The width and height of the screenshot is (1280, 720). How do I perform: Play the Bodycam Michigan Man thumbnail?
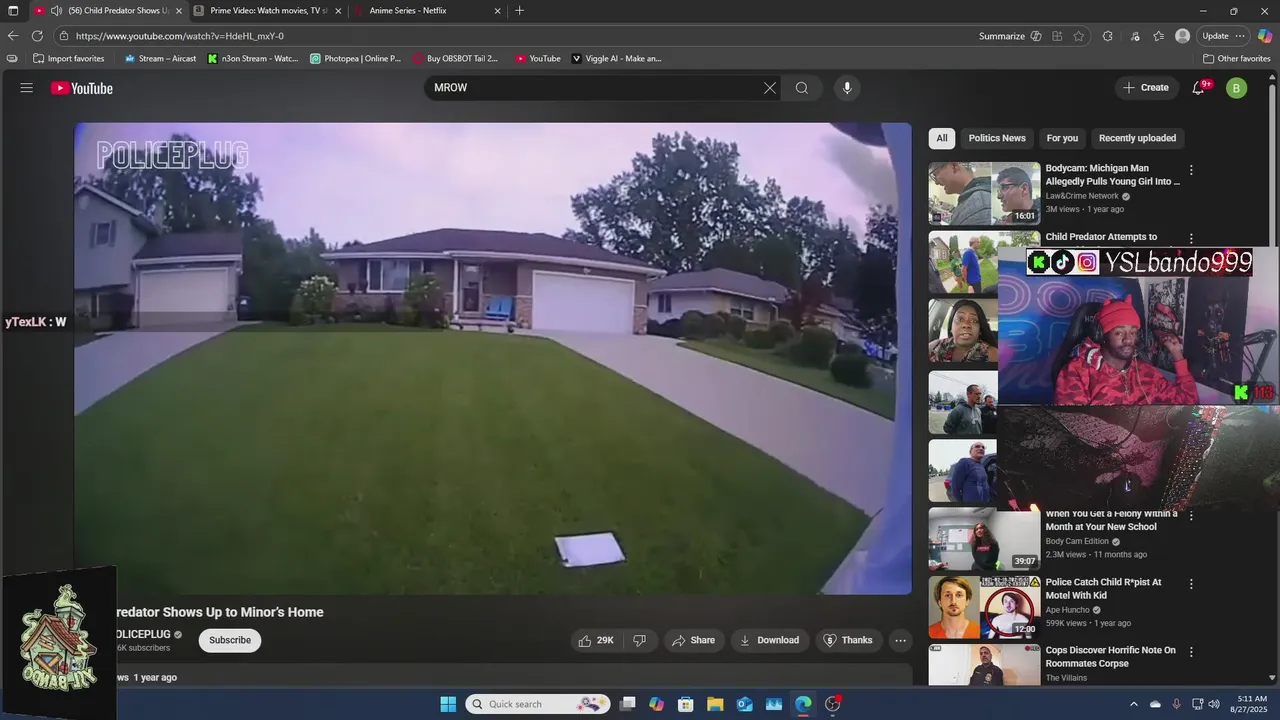(x=984, y=194)
